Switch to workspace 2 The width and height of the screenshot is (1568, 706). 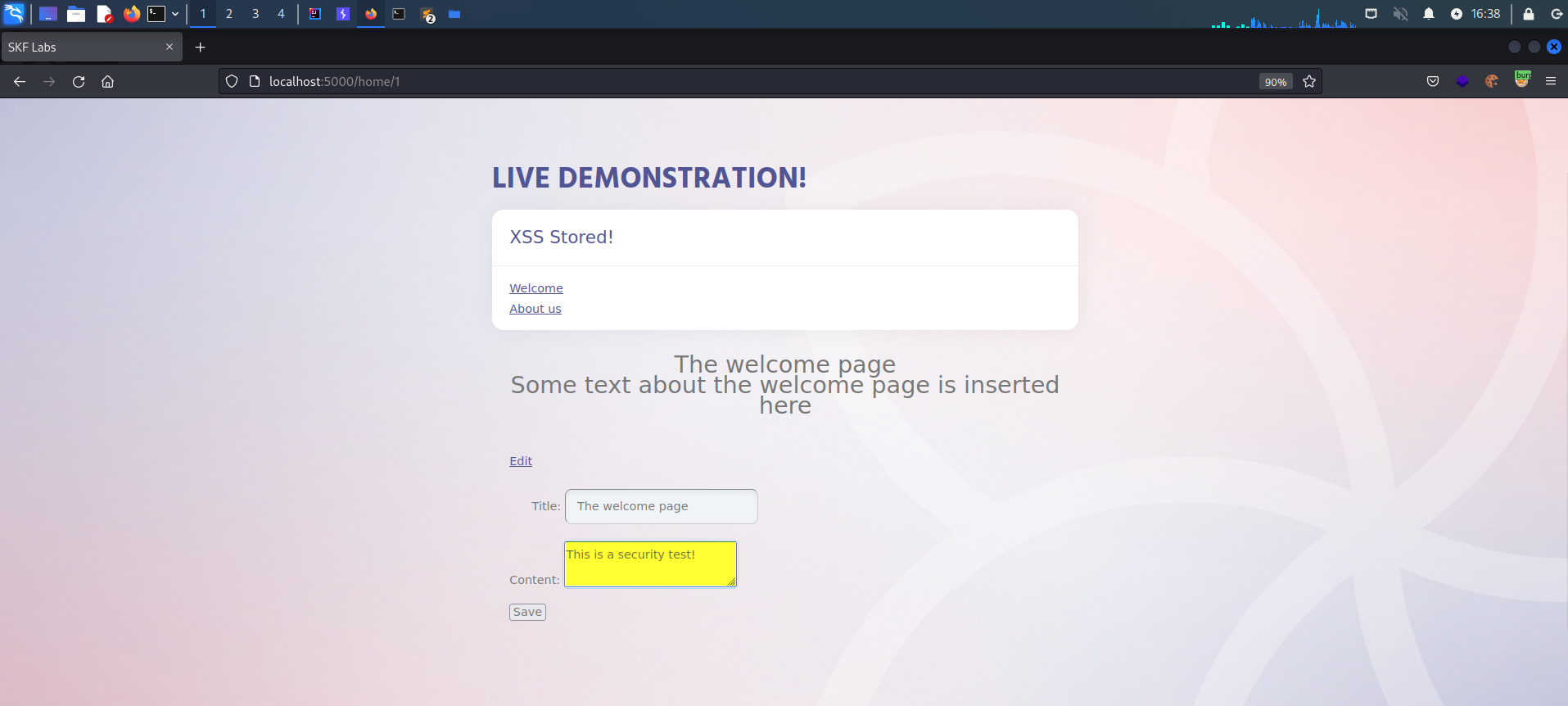pyautogui.click(x=229, y=14)
